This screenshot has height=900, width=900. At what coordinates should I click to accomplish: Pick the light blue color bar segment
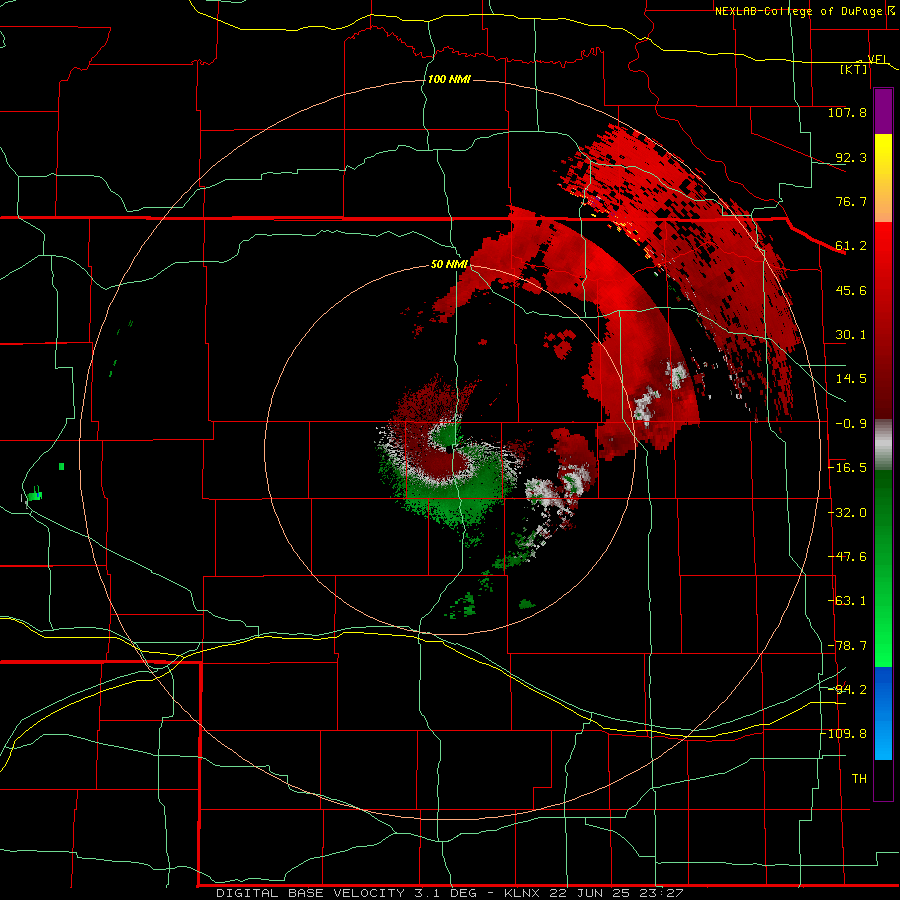tap(883, 738)
